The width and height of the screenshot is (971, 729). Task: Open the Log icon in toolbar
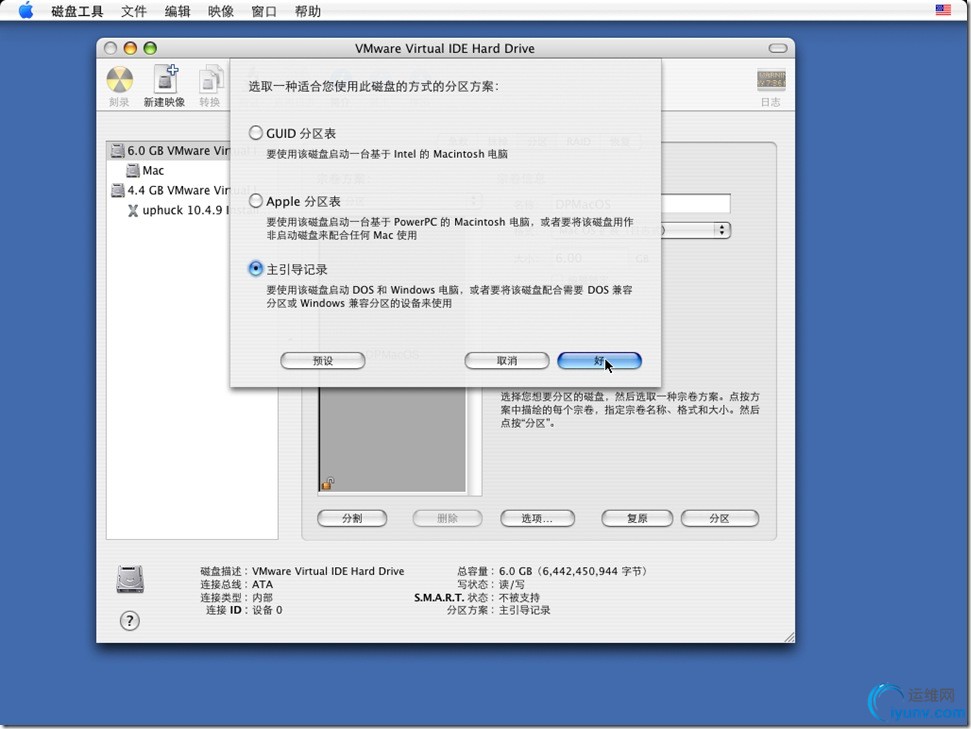771,79
